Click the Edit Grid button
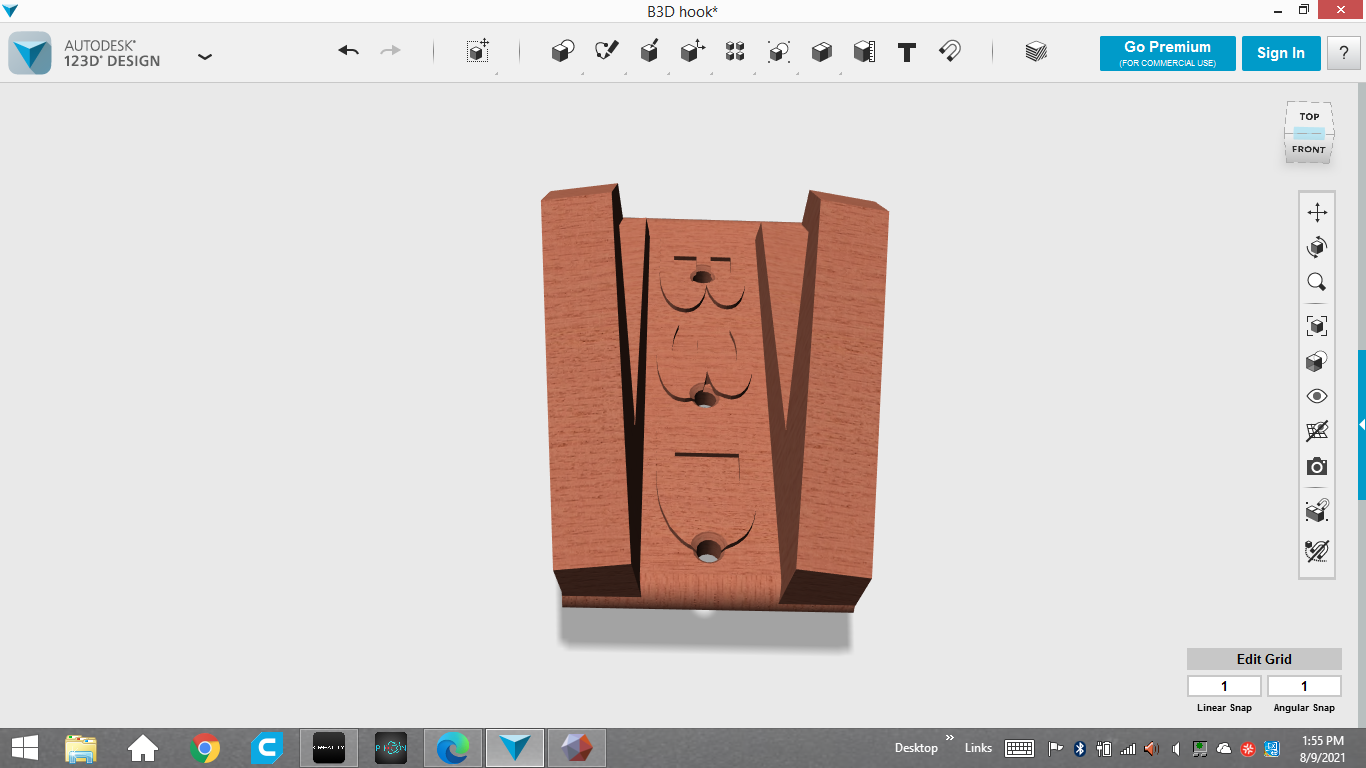The width and height of the screenshot is (1366, 768). coord(1263,659)
